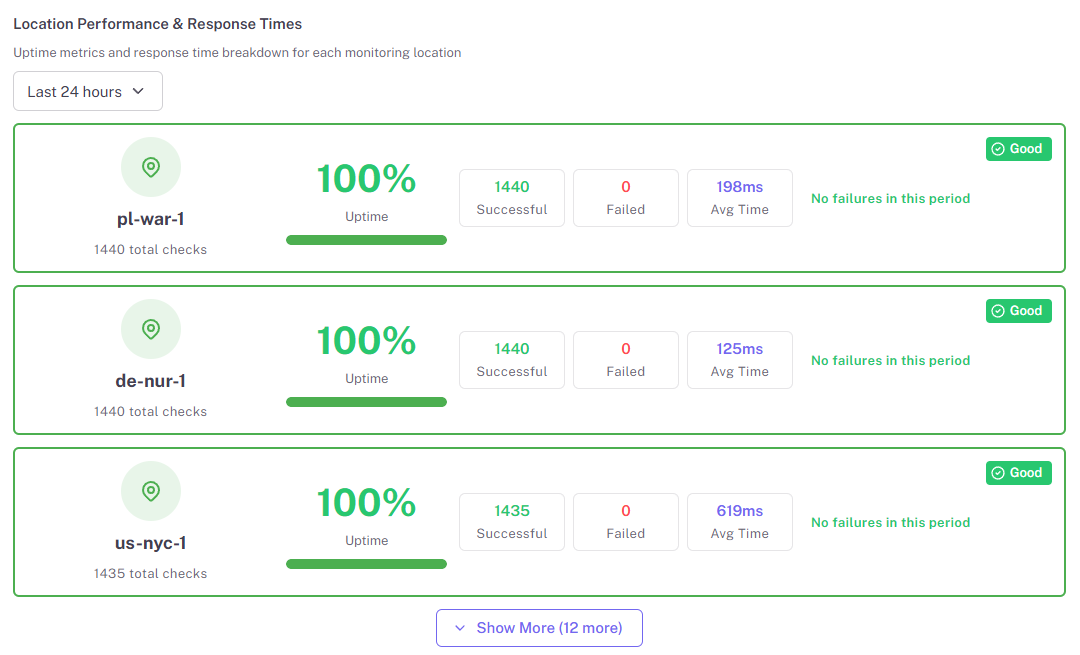Screen dimensions: 1080x655
Task: Click the 0 Failed box for de-nur-1
Action: 626,360
